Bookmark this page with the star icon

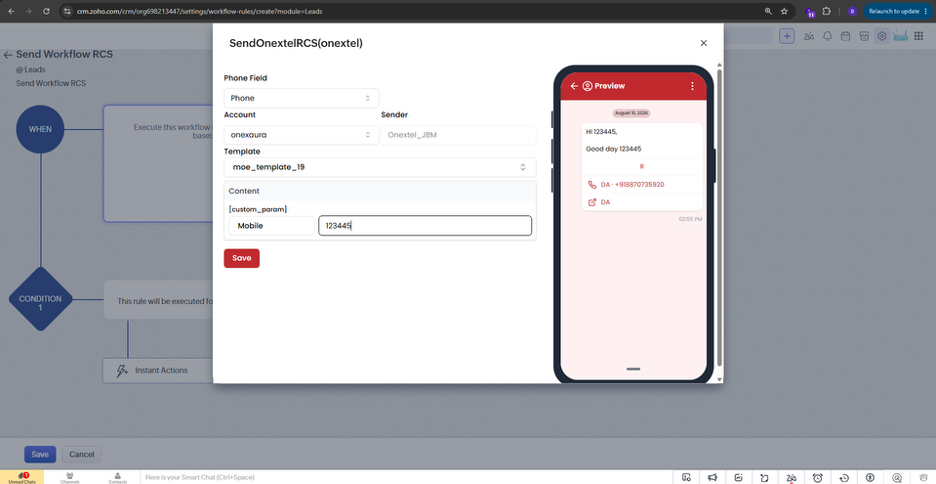point(784,11)
